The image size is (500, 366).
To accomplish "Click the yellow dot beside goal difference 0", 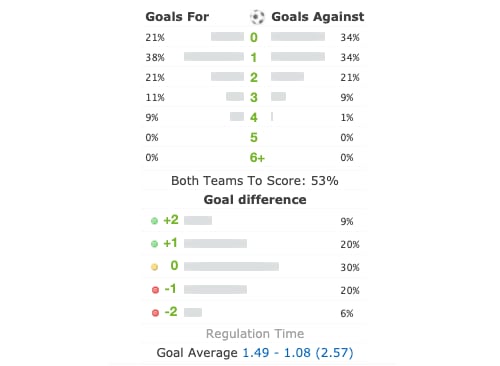I will [154, 267].
